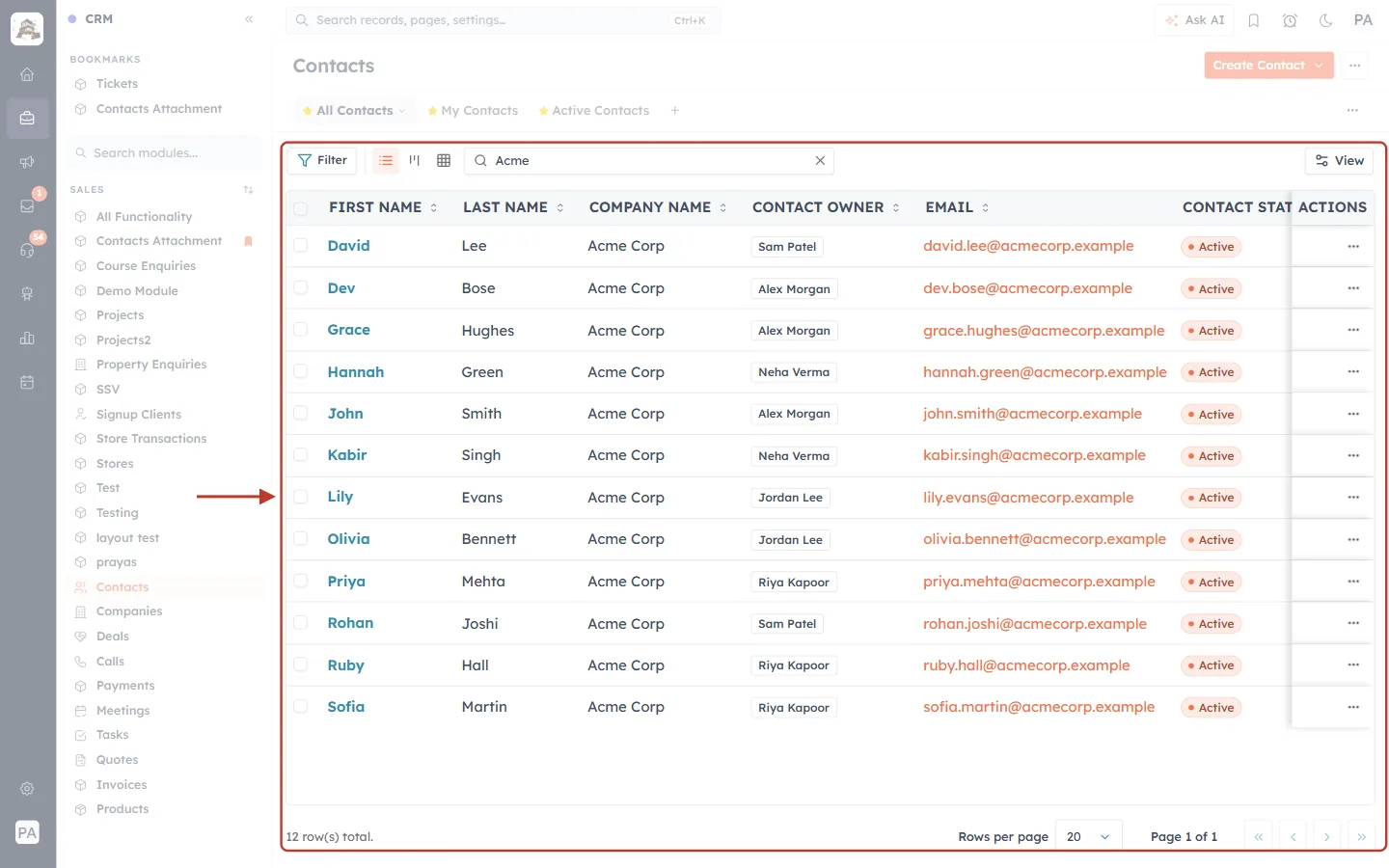
Task: Select the checkbox for Sofia Martin
Action: [301, 707]
